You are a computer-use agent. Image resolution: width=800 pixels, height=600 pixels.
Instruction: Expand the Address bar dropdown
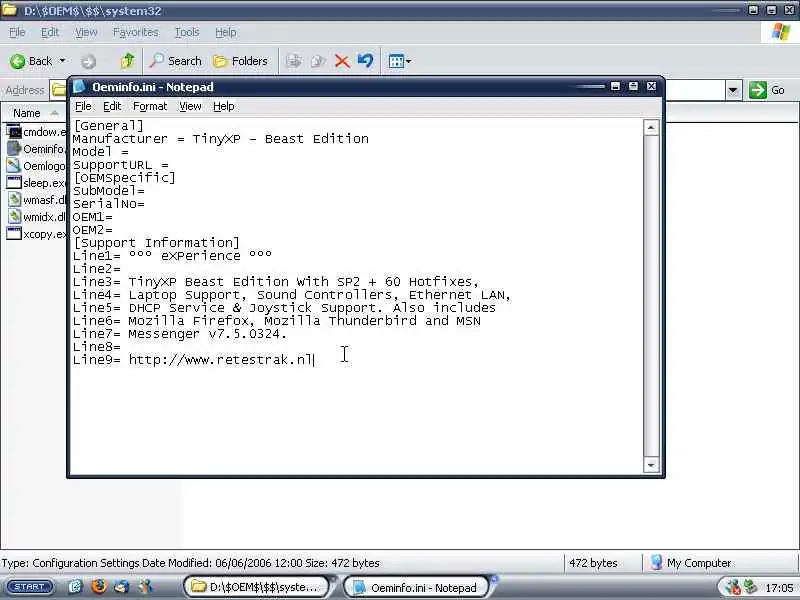733,90
